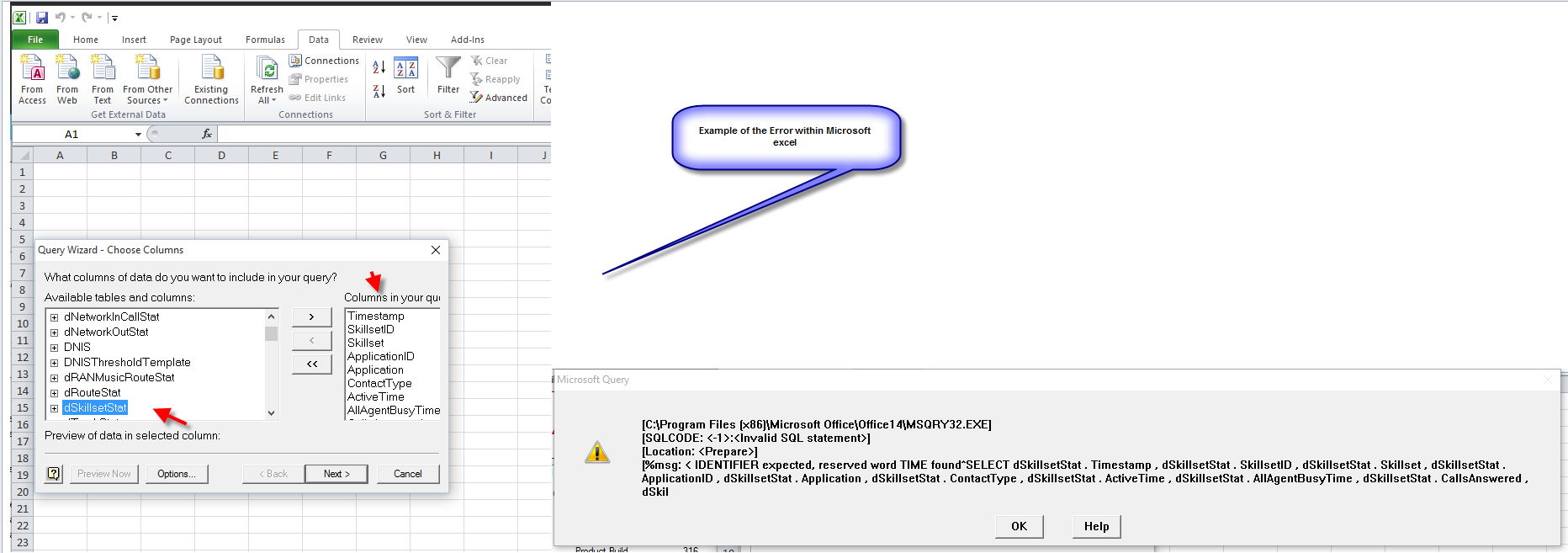Open Existing Connections

[x=211, y=80]
